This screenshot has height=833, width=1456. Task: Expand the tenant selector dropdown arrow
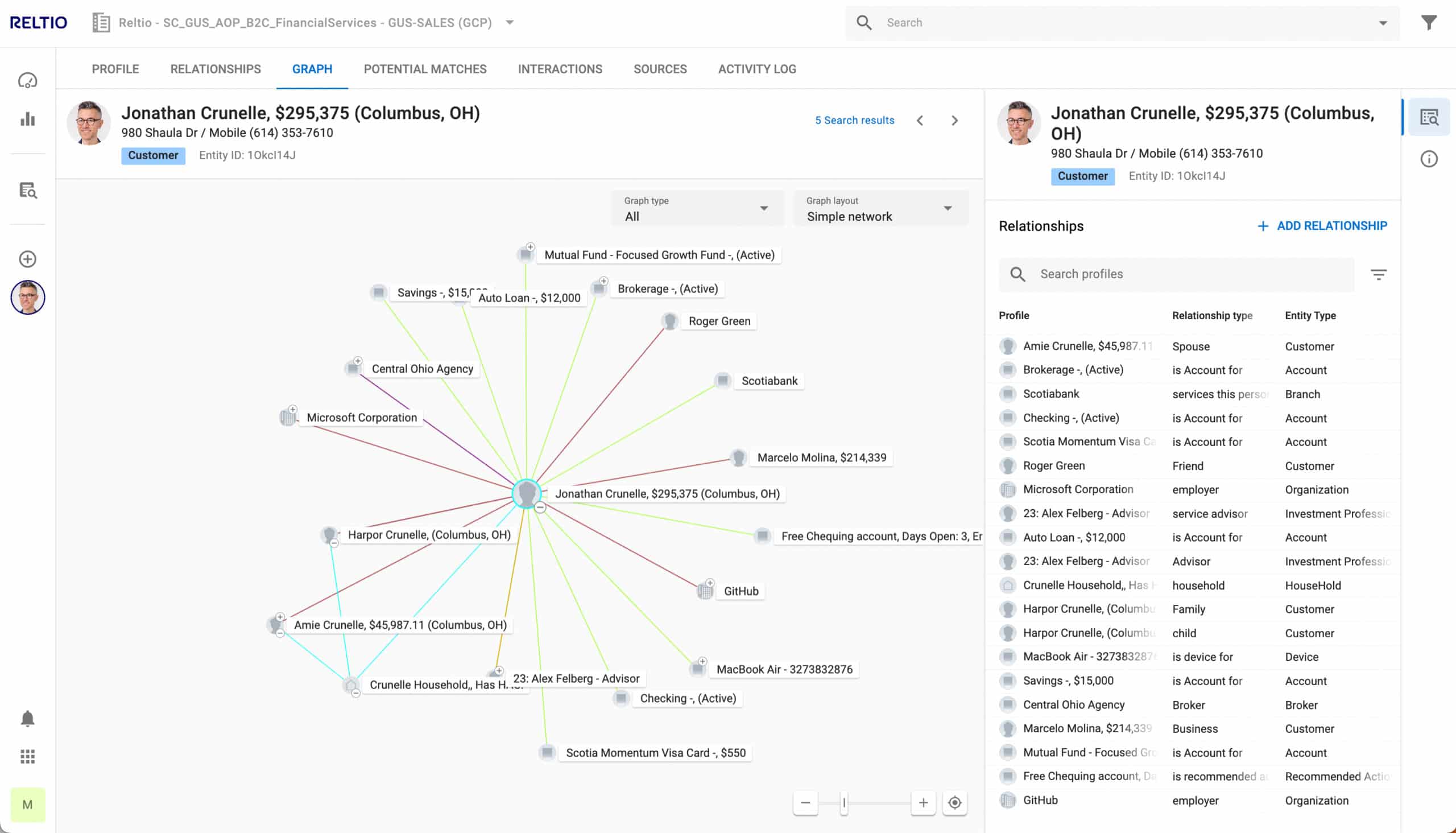tap(510, 23)
